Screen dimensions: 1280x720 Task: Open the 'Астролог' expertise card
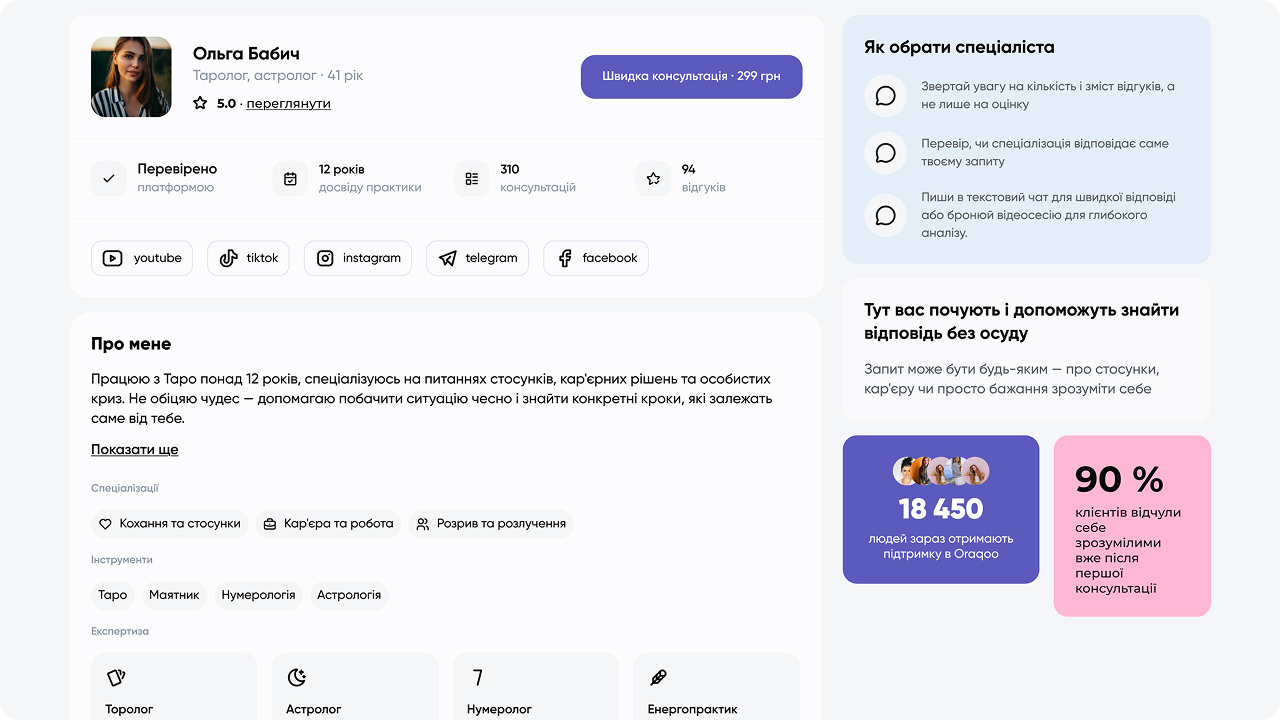(355, 687)
